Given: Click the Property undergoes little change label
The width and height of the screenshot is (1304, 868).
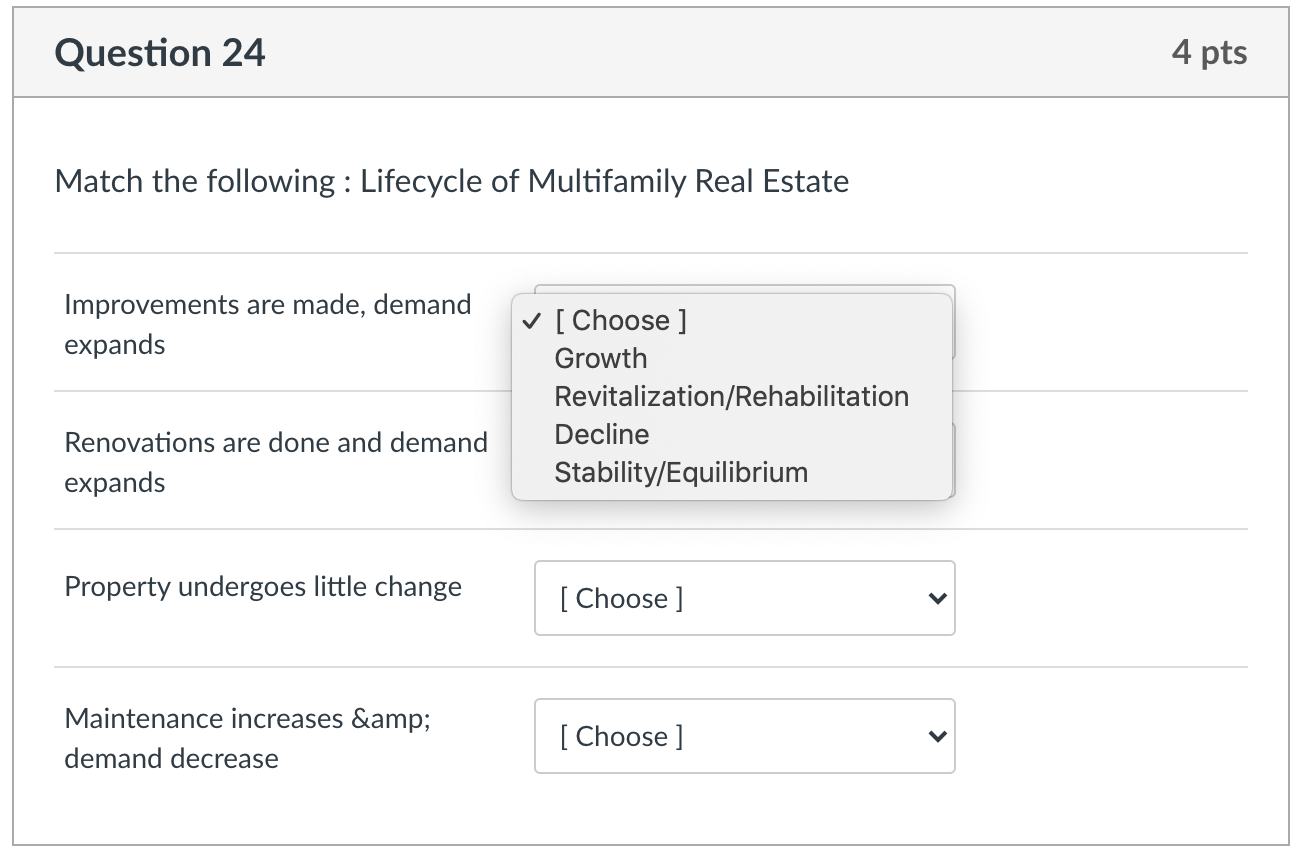Looking at the screenshot, I should point(263,586).
